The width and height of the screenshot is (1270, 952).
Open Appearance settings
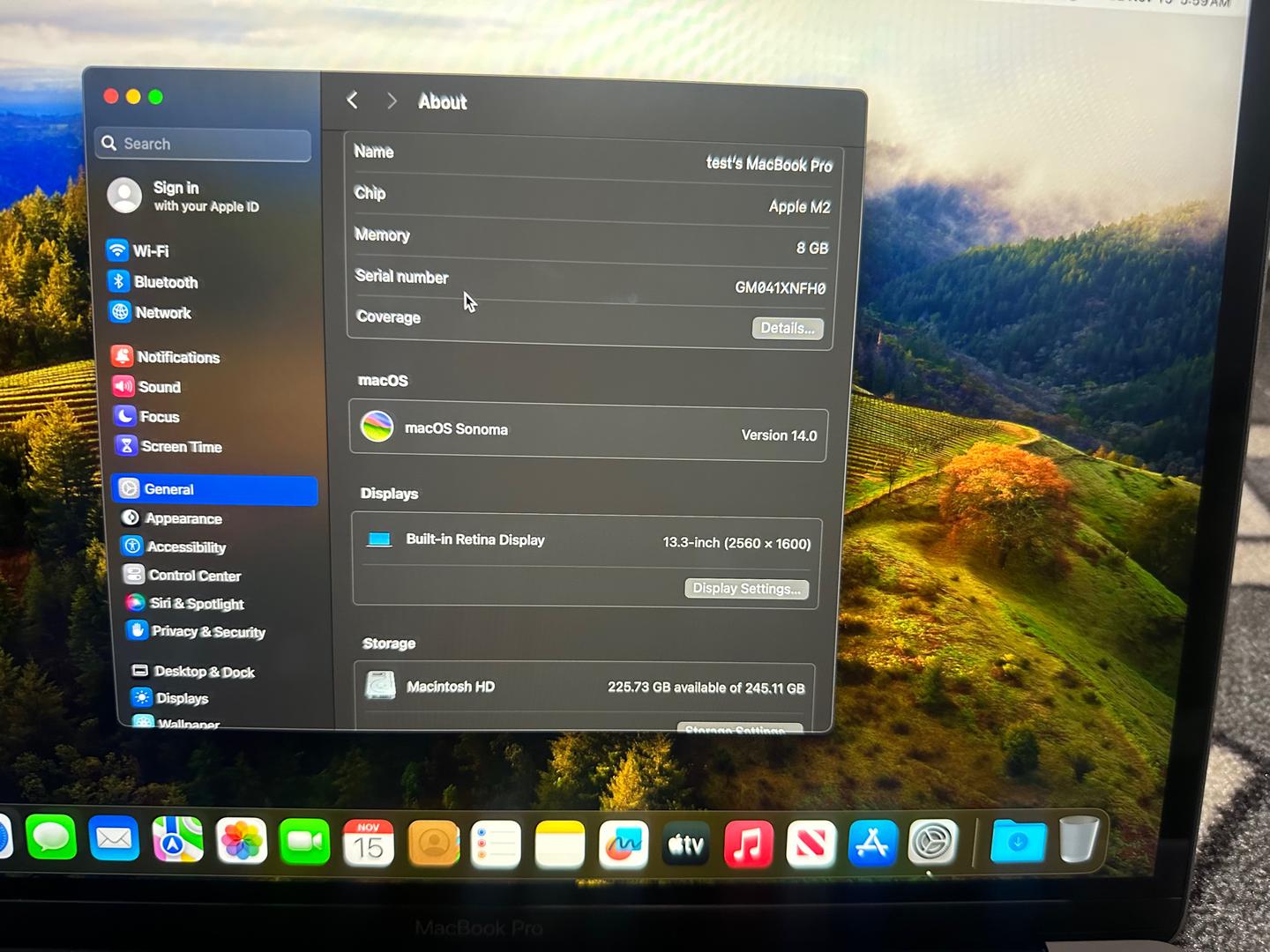point(172,518)
